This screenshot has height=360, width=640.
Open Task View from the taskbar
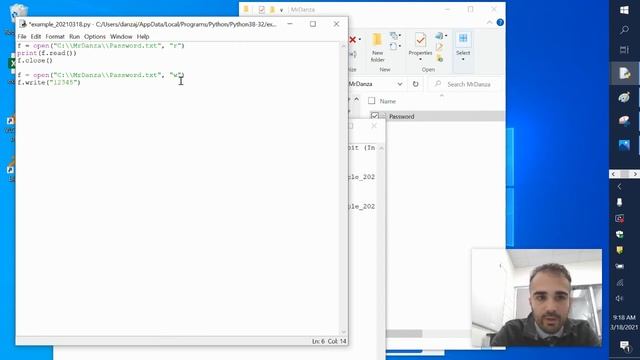pyautogui.click(x=624, y=50)
